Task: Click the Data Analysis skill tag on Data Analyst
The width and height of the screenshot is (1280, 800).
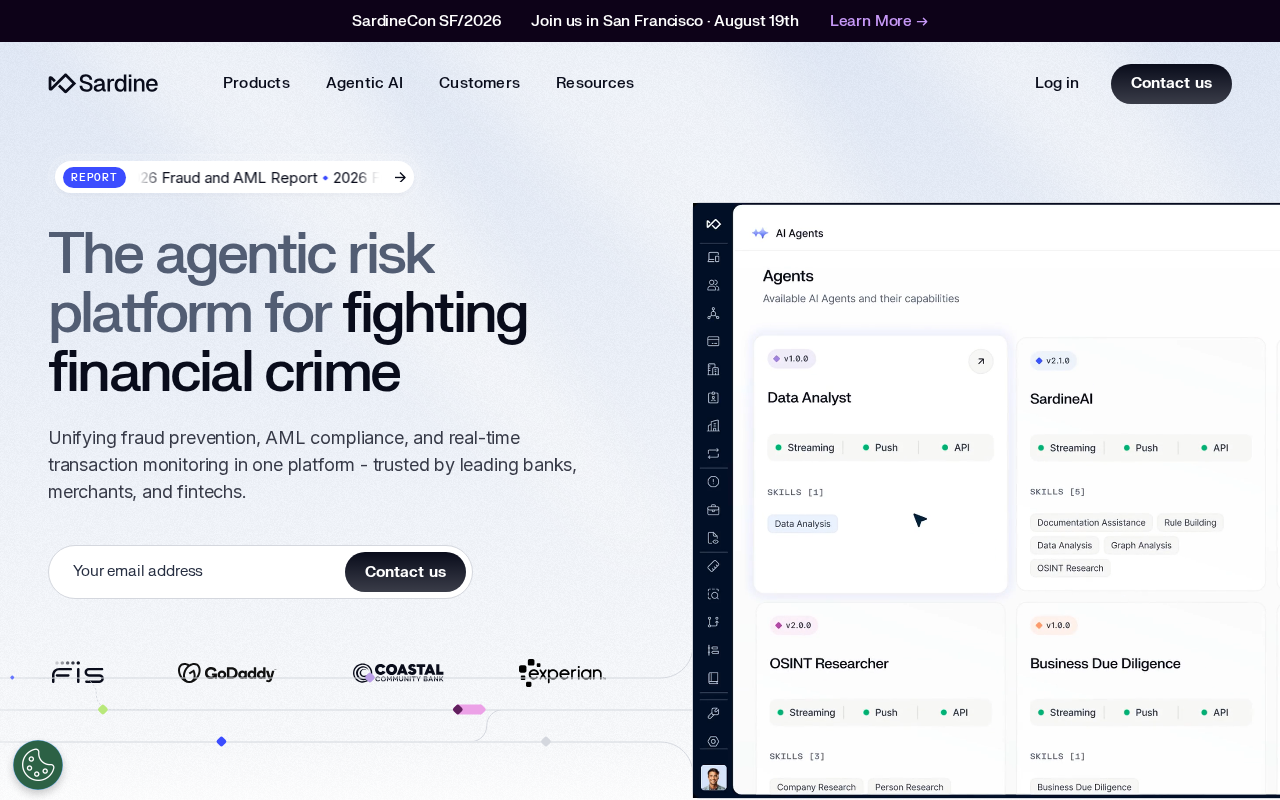Action: point(803,524)
